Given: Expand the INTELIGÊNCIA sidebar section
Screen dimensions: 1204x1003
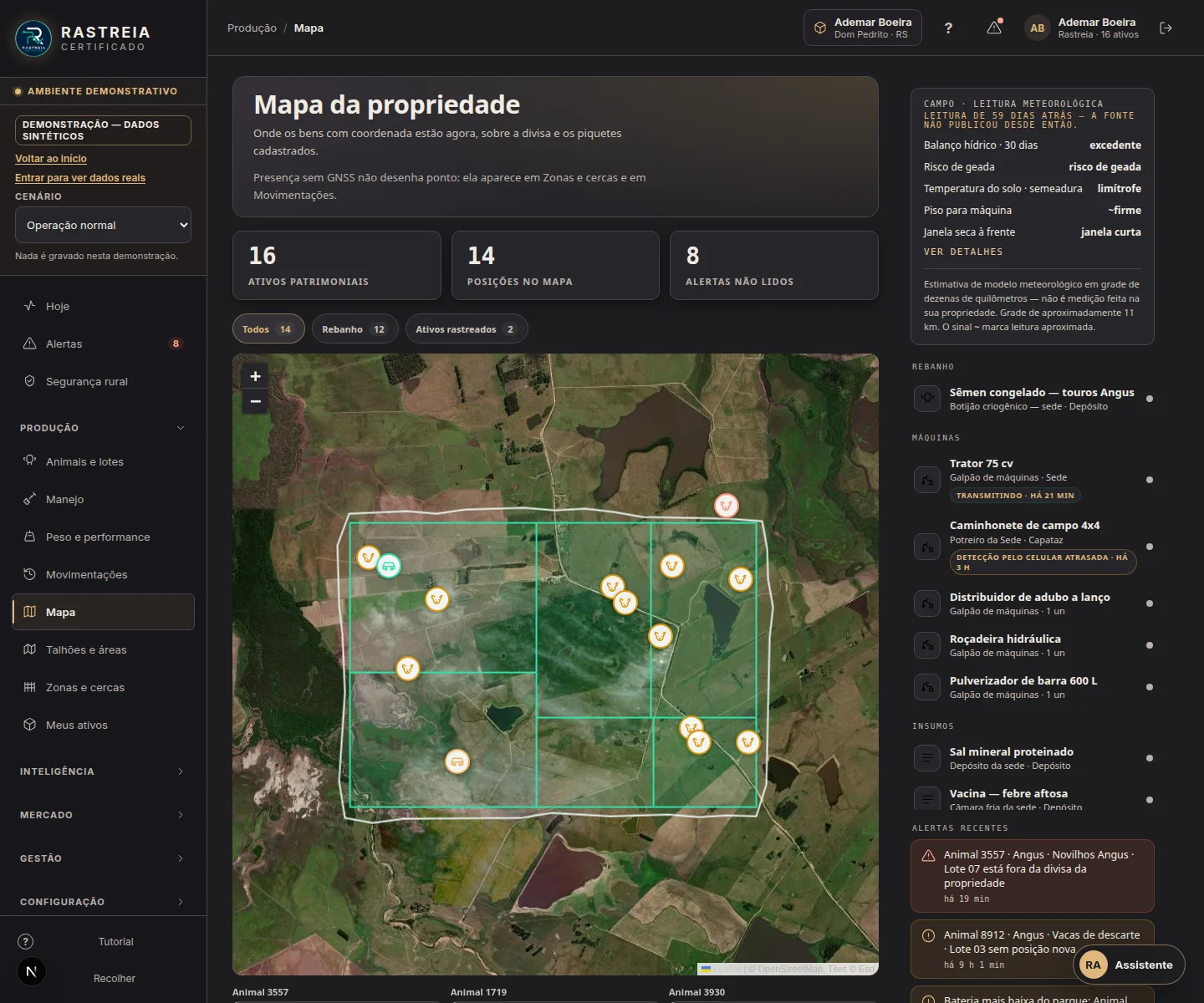Looking at the screenshot, I should 103,771.
